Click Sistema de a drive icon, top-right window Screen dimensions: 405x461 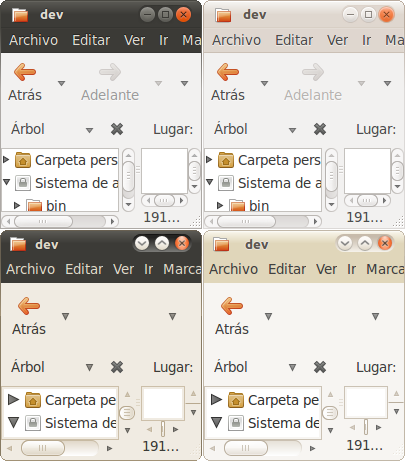tap(226, 183)
